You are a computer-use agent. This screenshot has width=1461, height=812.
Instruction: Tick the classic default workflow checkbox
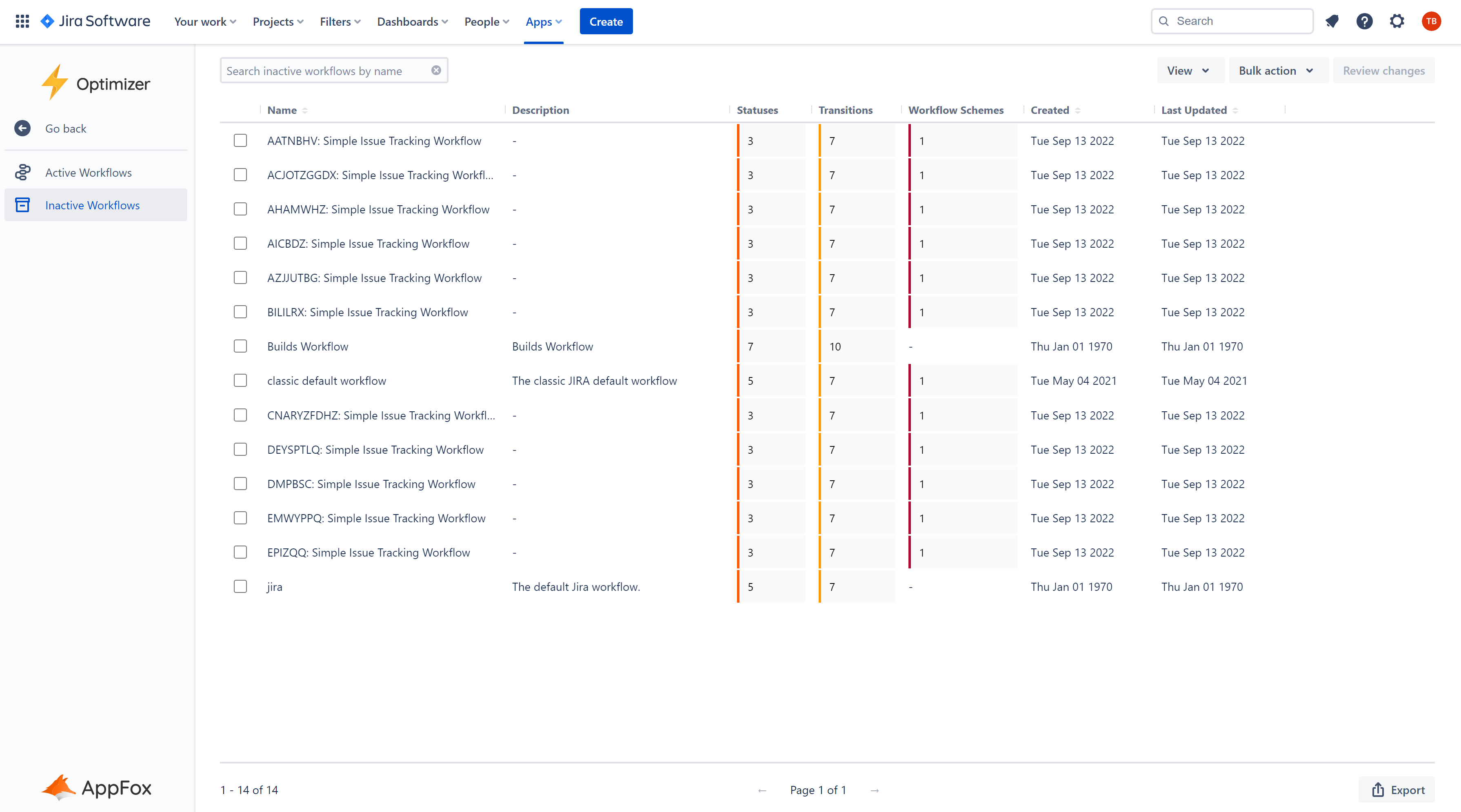click(x=240, y=380)
